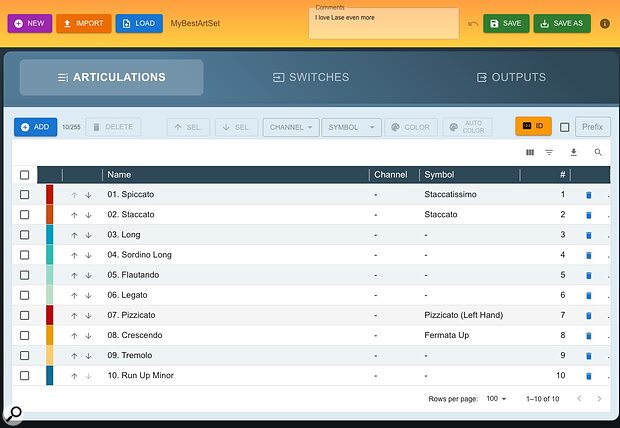This screenshot has height=428, width=620.
Task: Click the red color swatch of Spiccato
Action: click(x=50, y=195)
